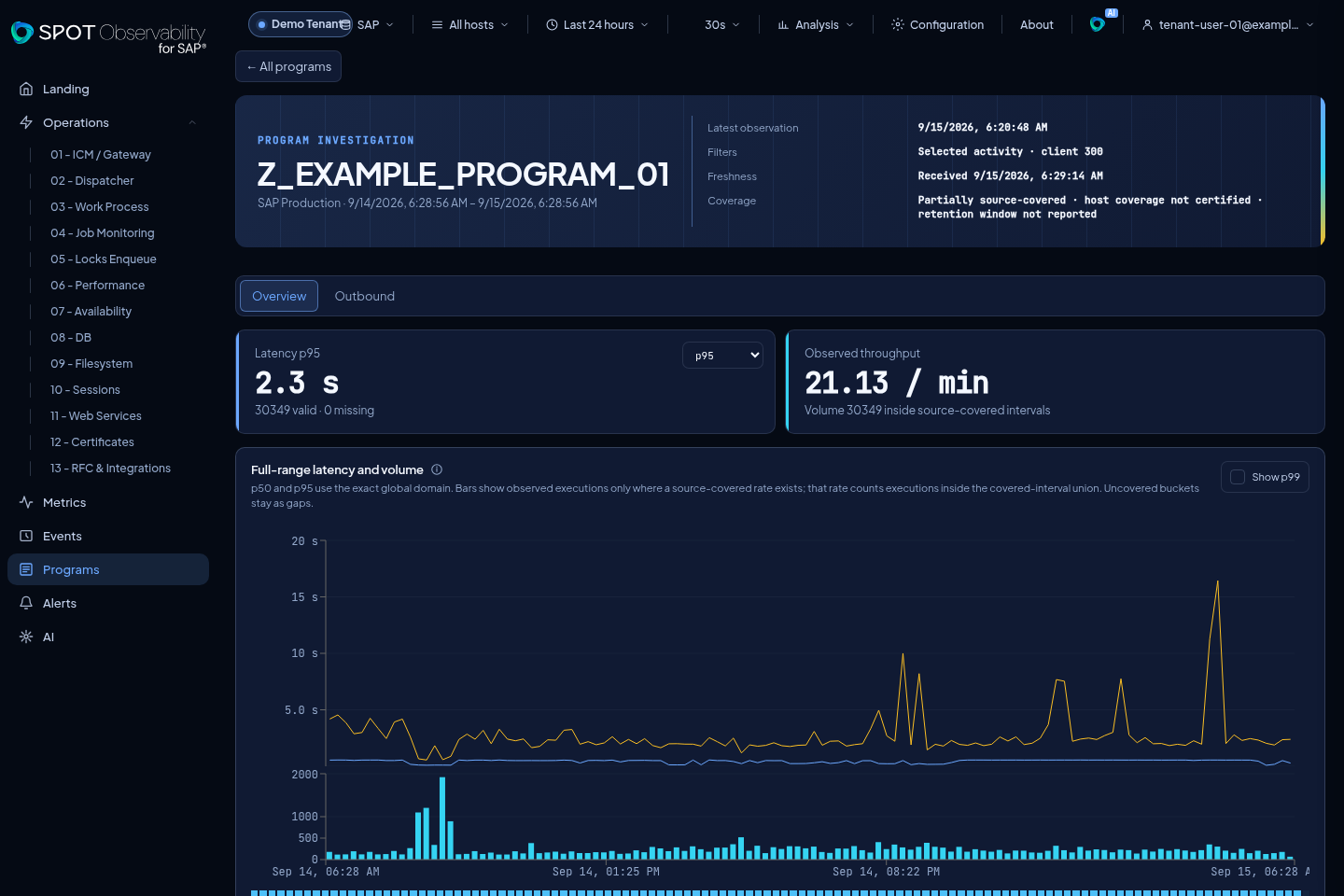Open the About page
This screenshot has height=896, width=1344.
(x=1037, y=24)
